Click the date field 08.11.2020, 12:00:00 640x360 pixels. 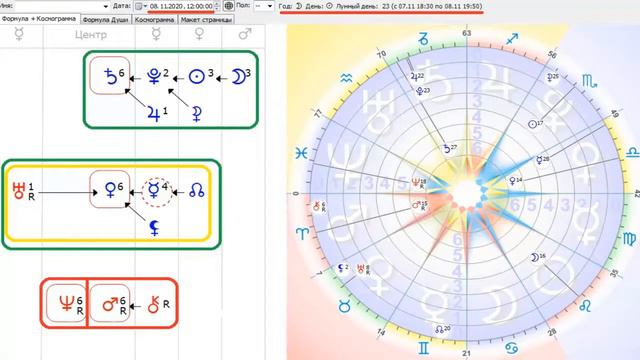[181, 6]
